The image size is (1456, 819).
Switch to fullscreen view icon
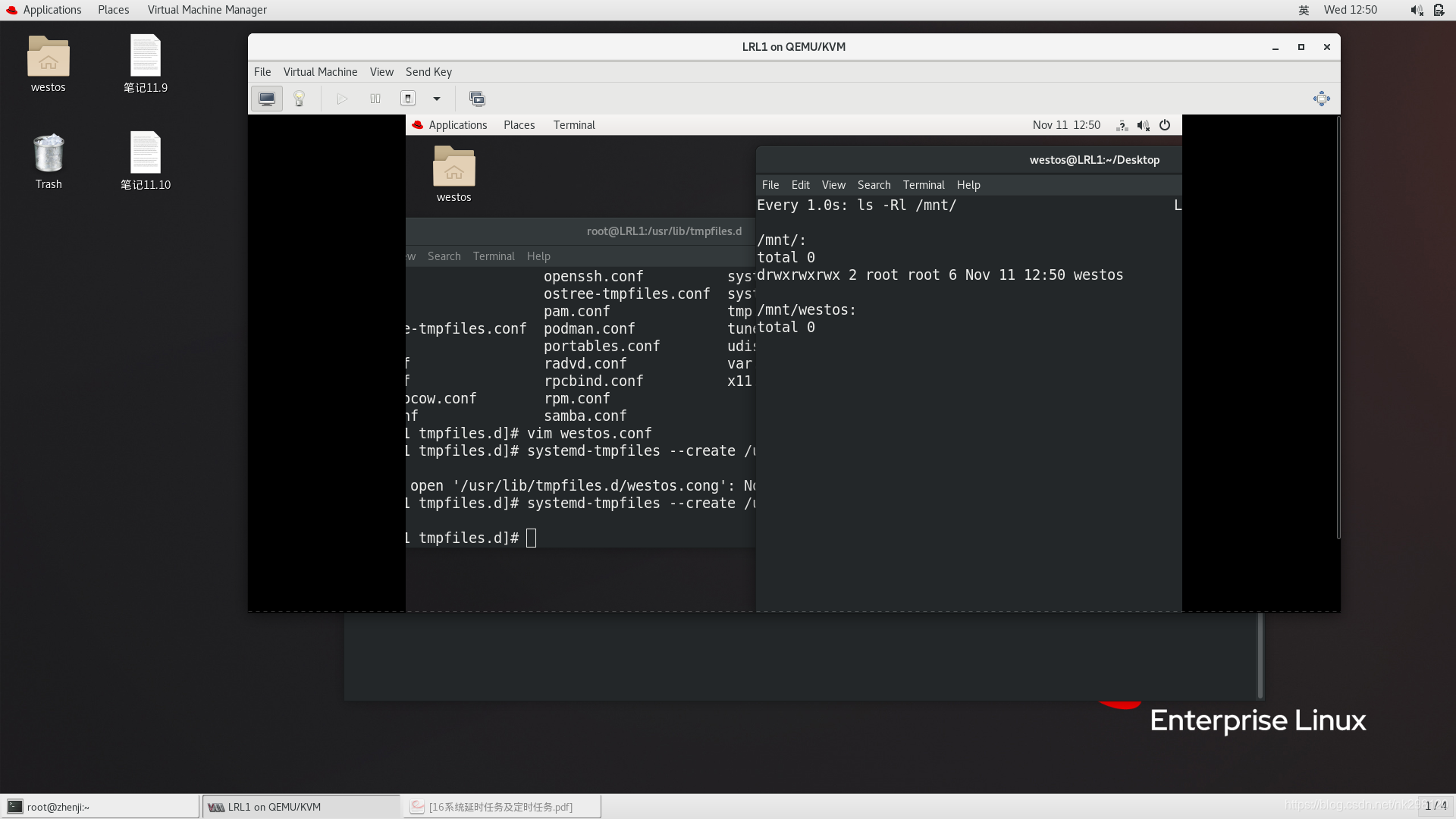click(x=1322, y=99)
